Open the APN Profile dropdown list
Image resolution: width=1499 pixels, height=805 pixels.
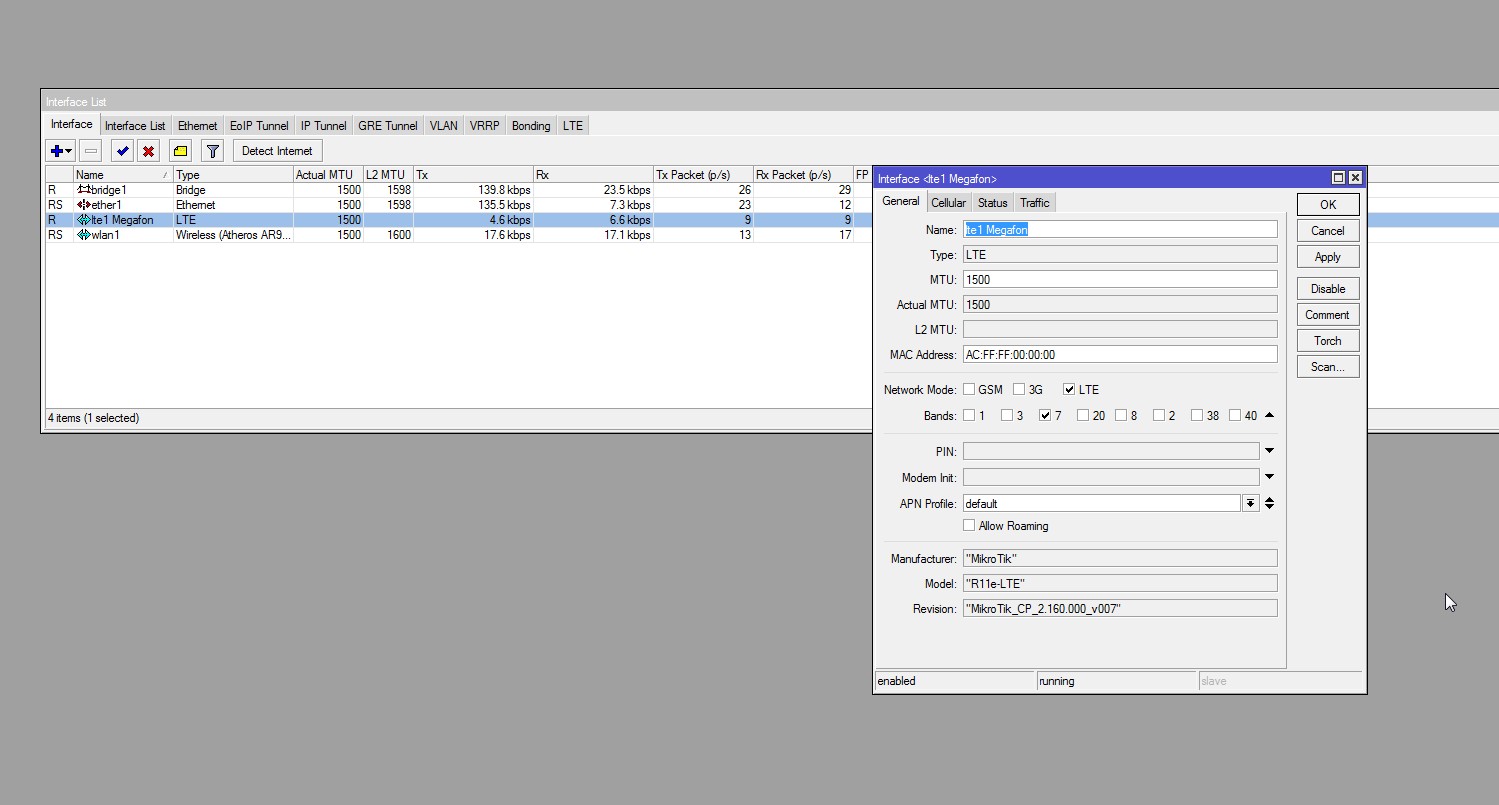[x=1250, y=504]
